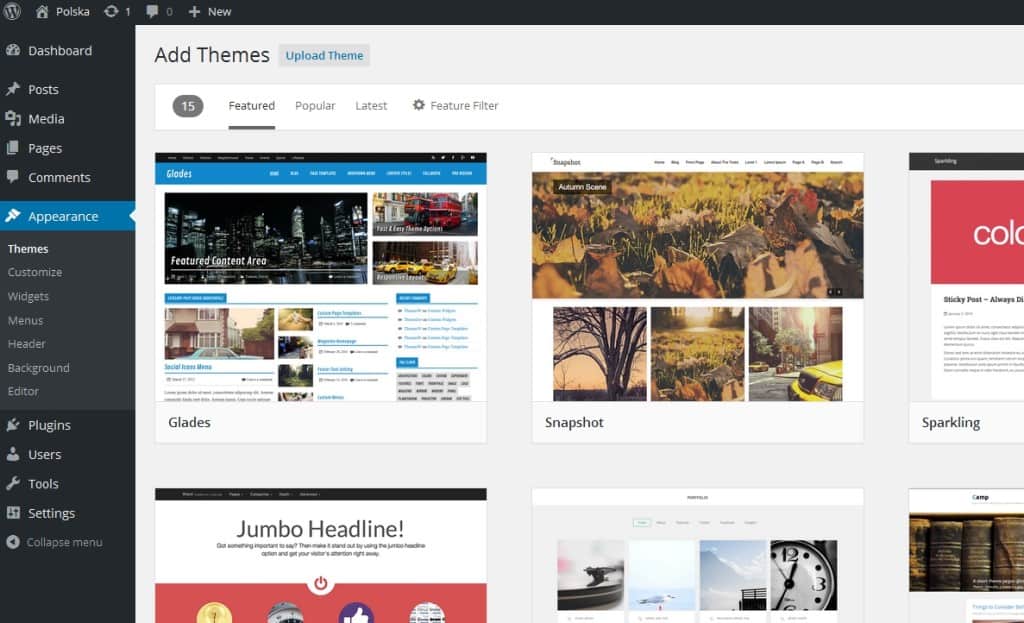
Task: Click the Pages document icon
Action: (13, 148)
